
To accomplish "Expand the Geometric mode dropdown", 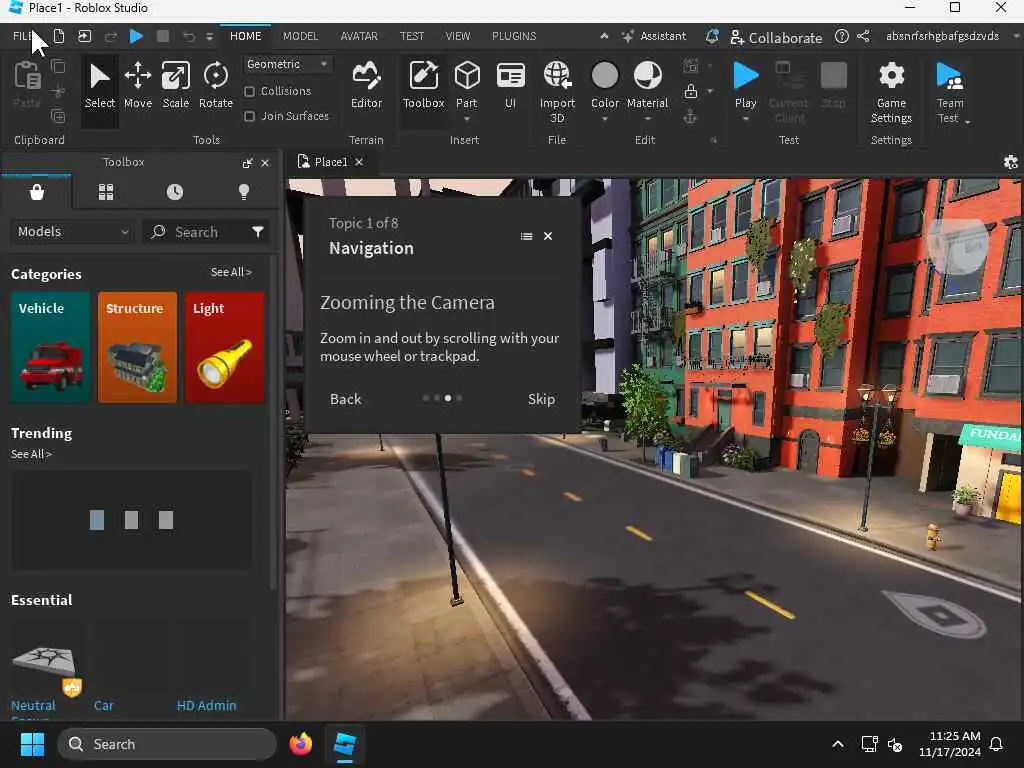I will pos(287,64).
